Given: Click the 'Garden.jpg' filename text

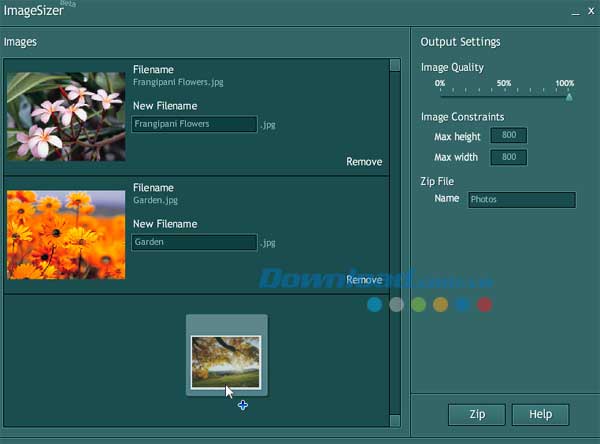Looking at the screenshot, I should [155, 200].
